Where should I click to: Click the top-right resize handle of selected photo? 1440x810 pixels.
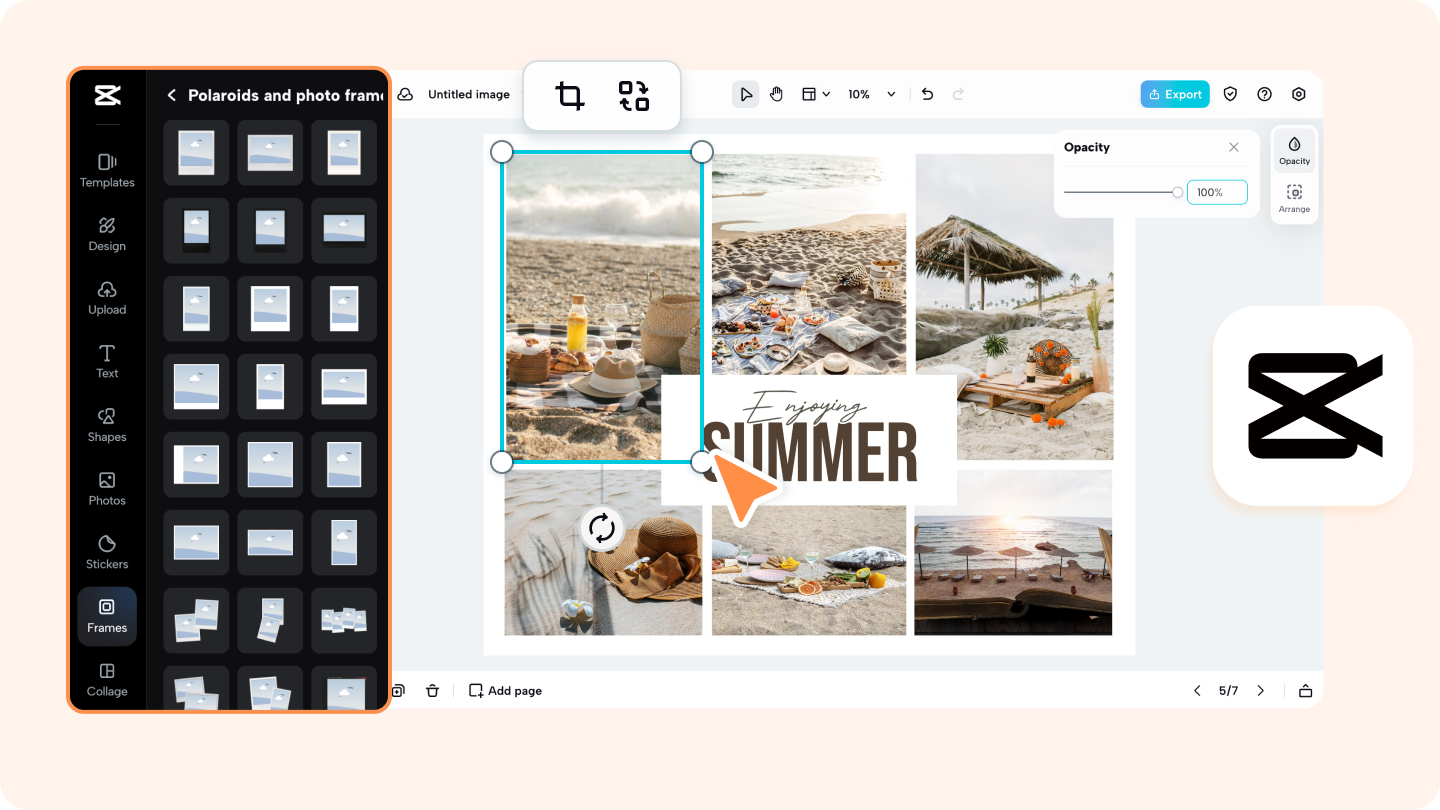click(702, 152)
